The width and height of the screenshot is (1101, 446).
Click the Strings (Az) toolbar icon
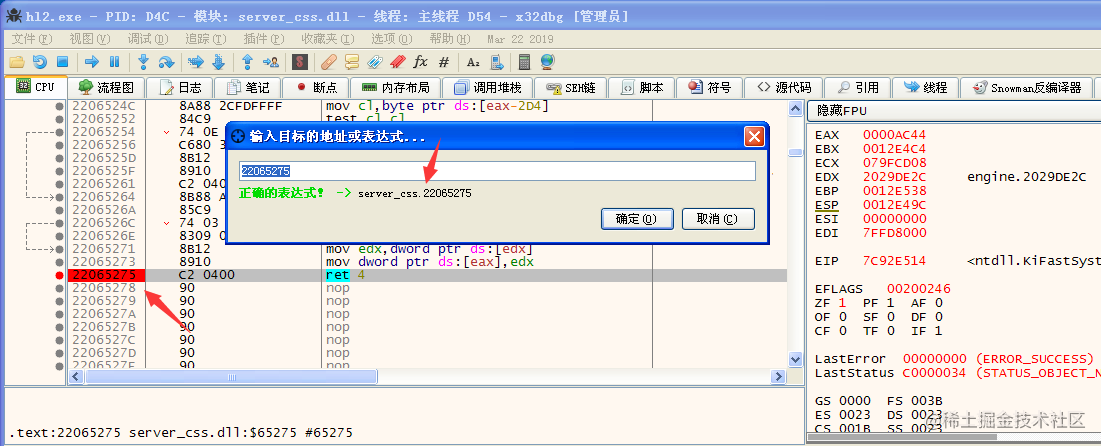point(473,63)
